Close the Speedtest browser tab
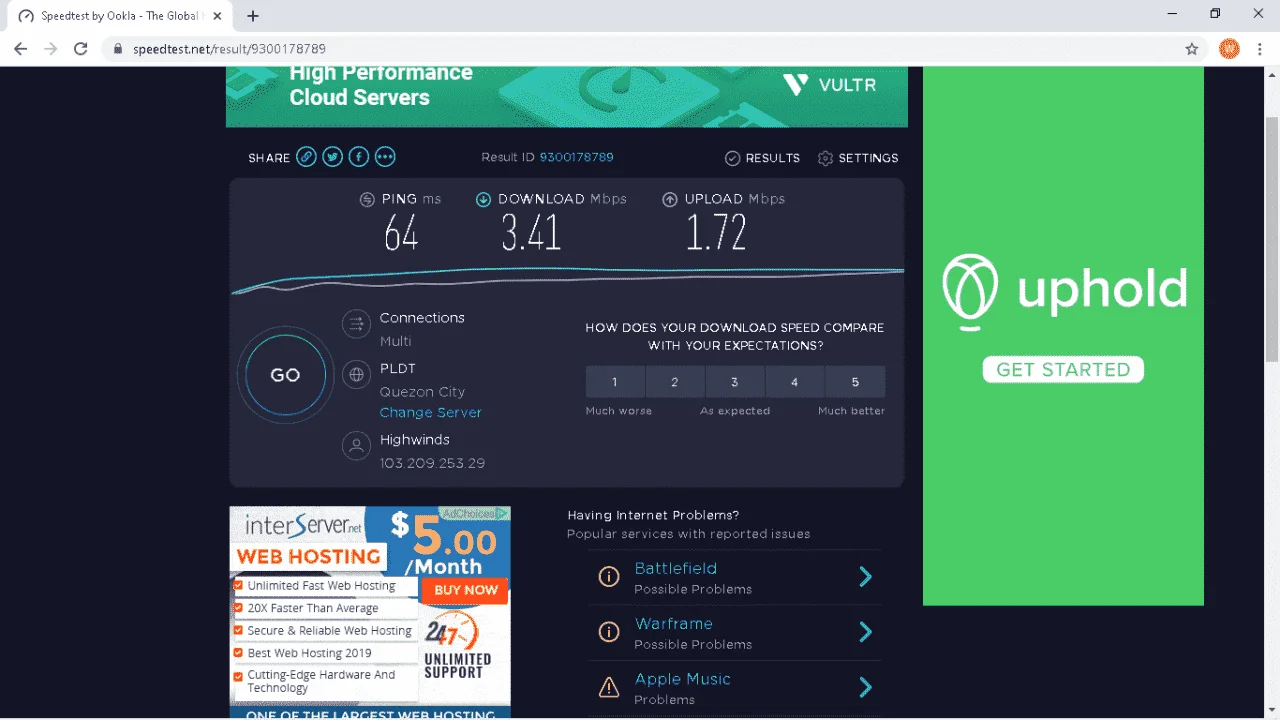 pos(218,16)
